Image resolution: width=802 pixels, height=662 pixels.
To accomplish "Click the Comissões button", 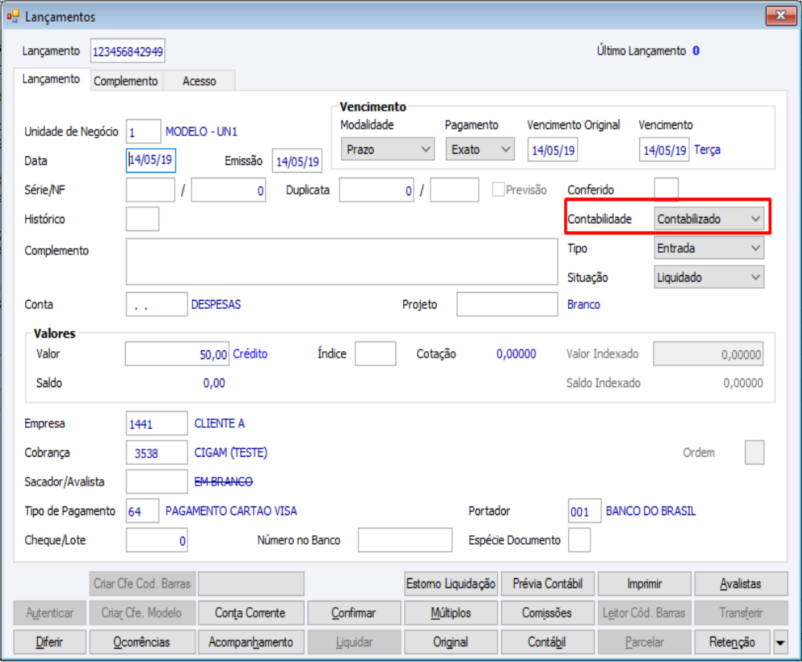I will 547,613.
